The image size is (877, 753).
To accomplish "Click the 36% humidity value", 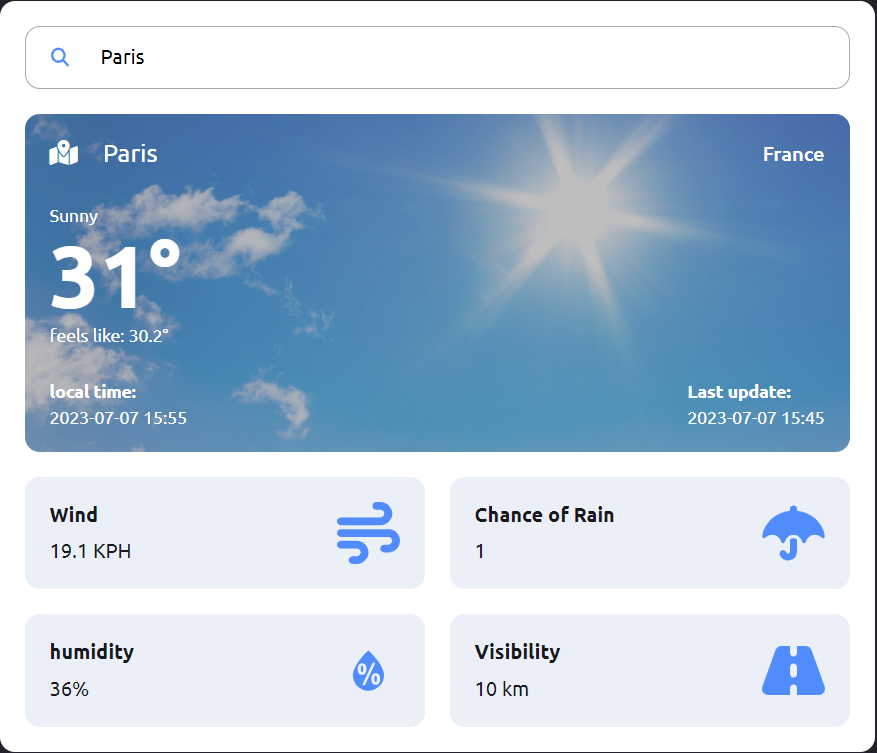I will tap(69, 689).
